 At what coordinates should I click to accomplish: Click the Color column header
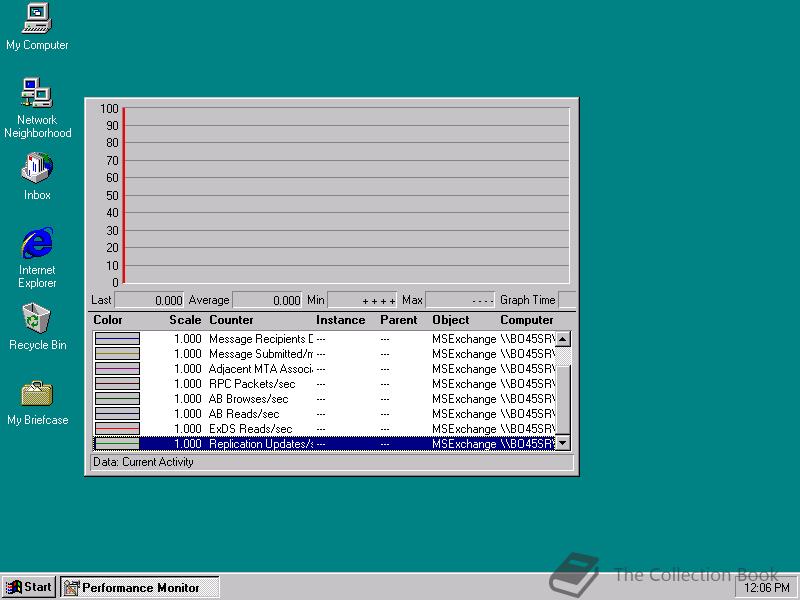108,320
